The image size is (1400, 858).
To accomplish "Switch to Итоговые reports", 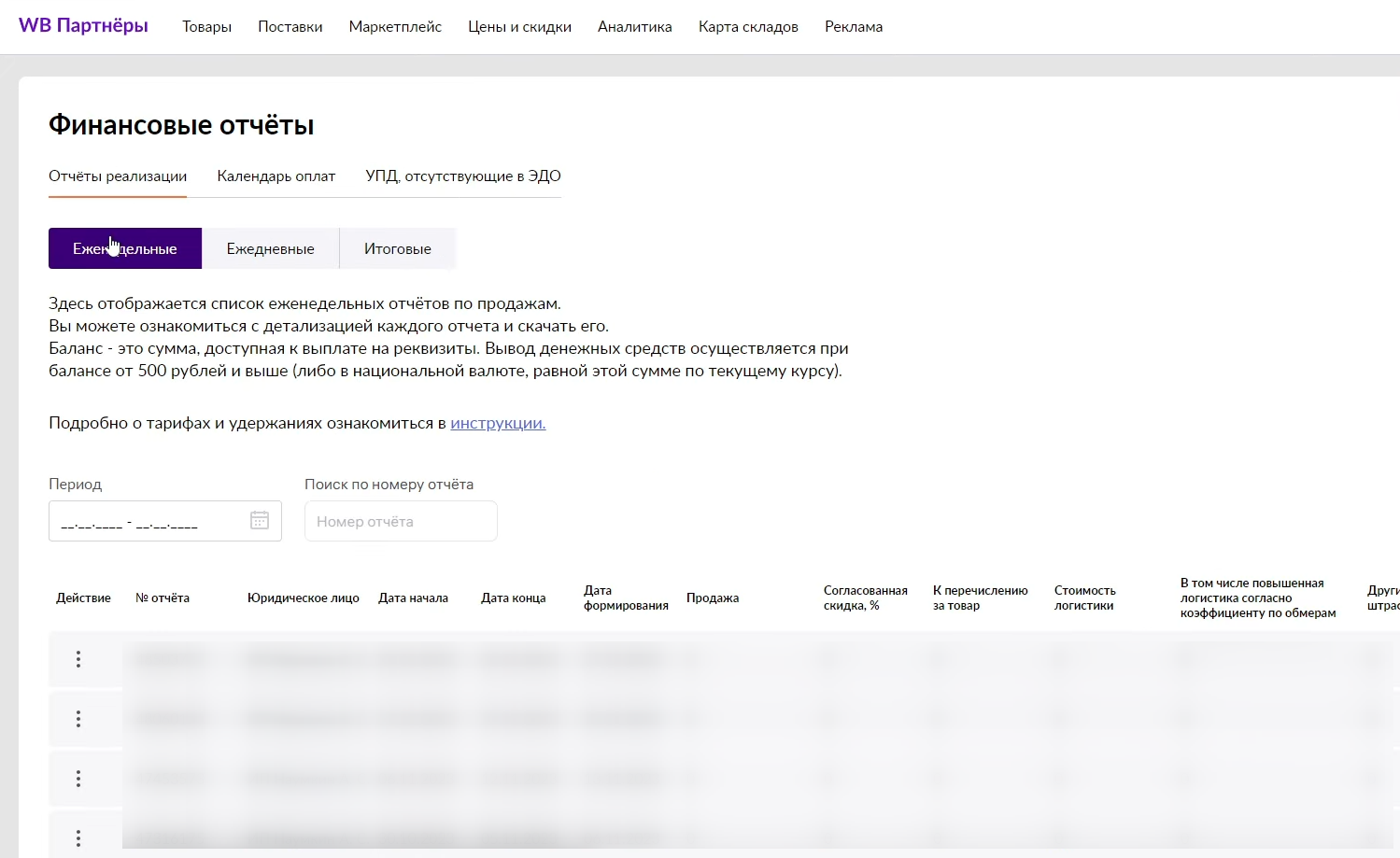I will tap(397, 248).
